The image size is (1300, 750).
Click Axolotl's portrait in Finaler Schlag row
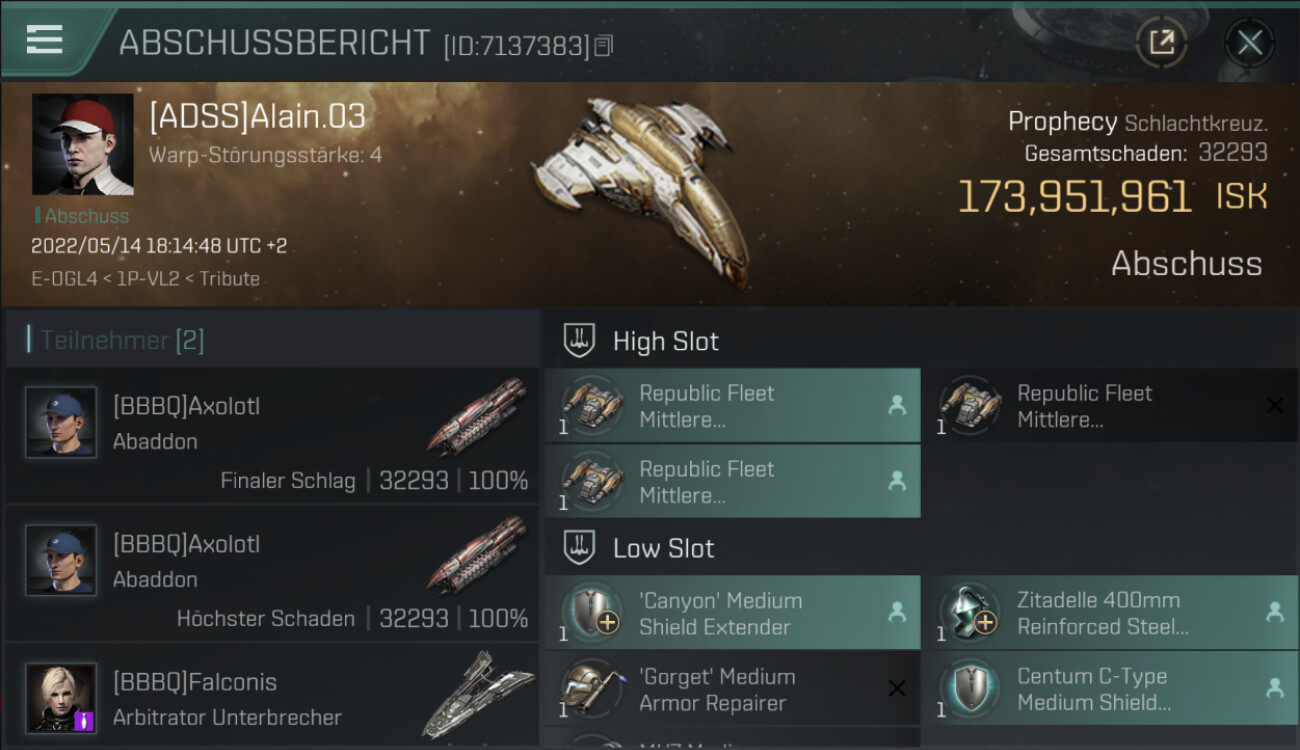[x=62, y=422]
